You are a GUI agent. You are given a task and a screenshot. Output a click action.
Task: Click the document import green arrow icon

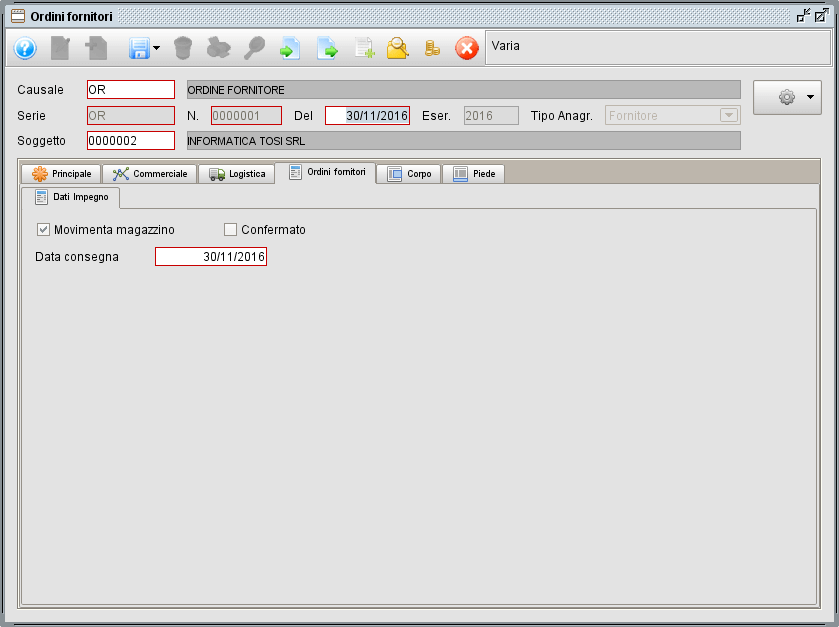tap(290, 48)
